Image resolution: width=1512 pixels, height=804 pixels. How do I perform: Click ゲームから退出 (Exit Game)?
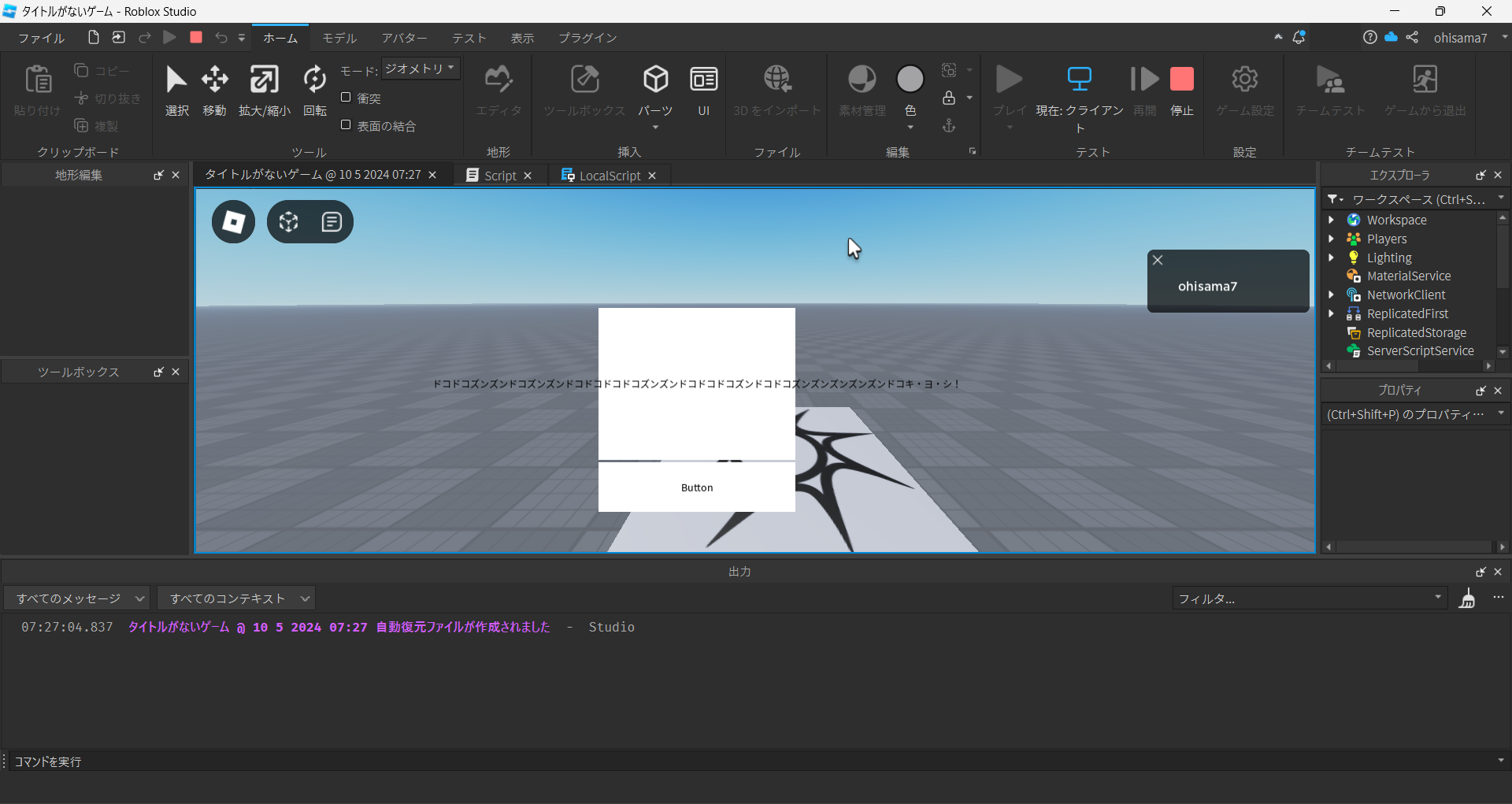coord(1425,91)
